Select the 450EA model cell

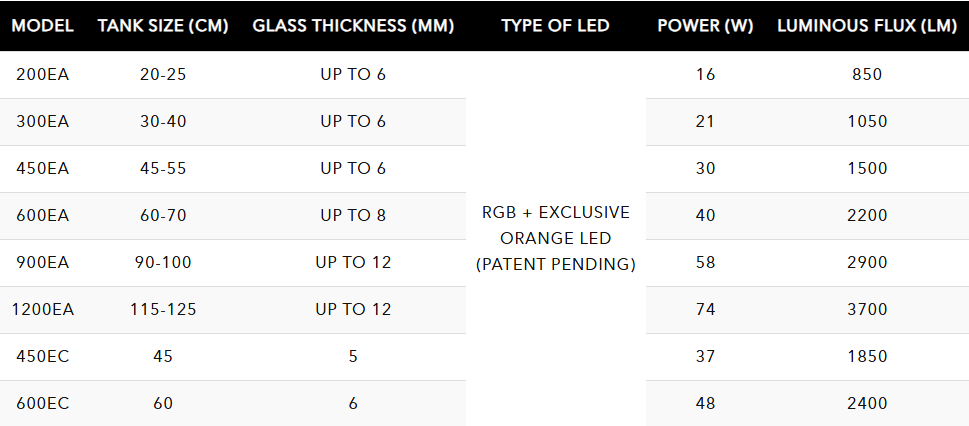42,168
